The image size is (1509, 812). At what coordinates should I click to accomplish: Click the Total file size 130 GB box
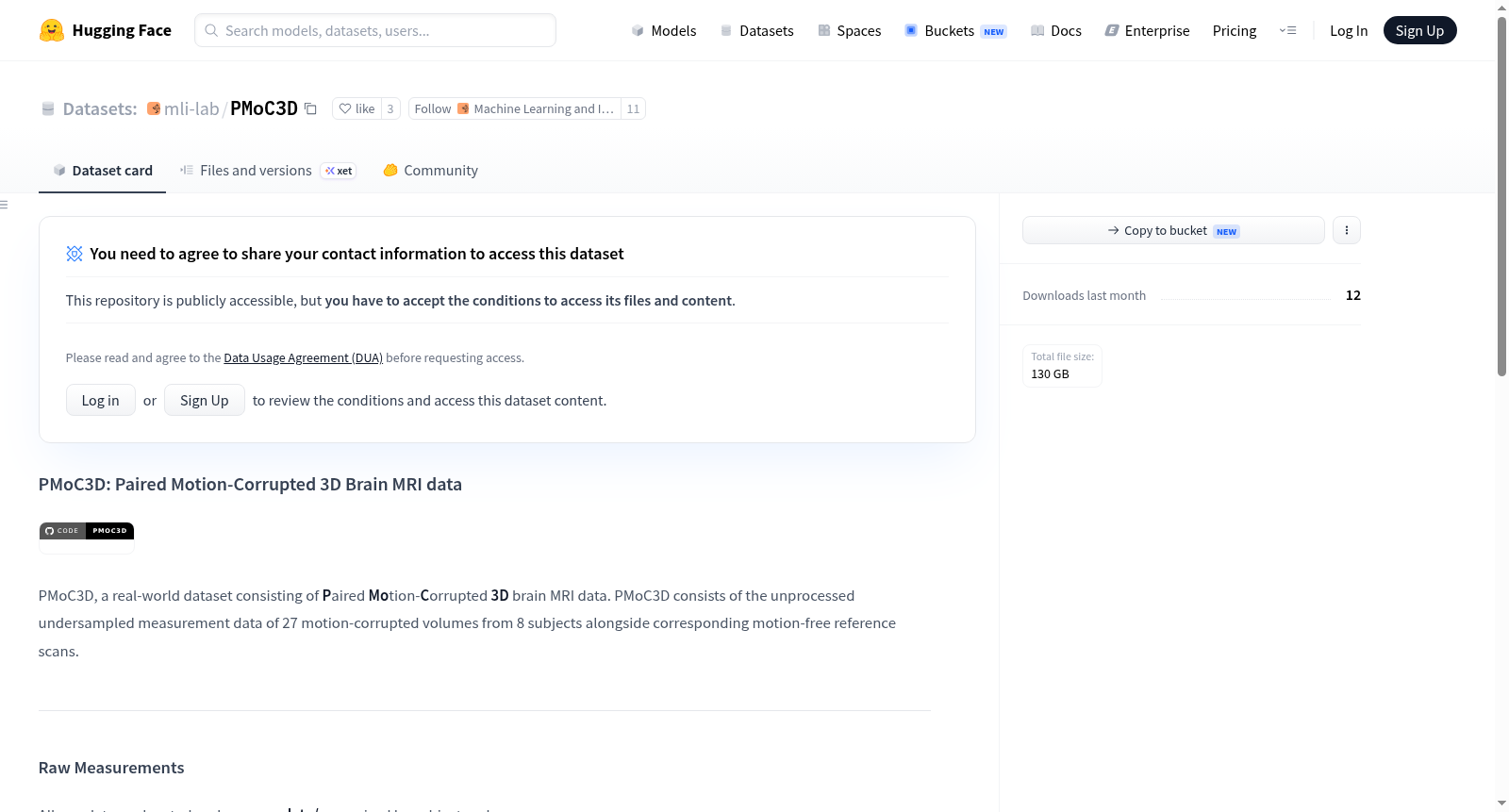pyautogui.click(x=1063, y=366)
